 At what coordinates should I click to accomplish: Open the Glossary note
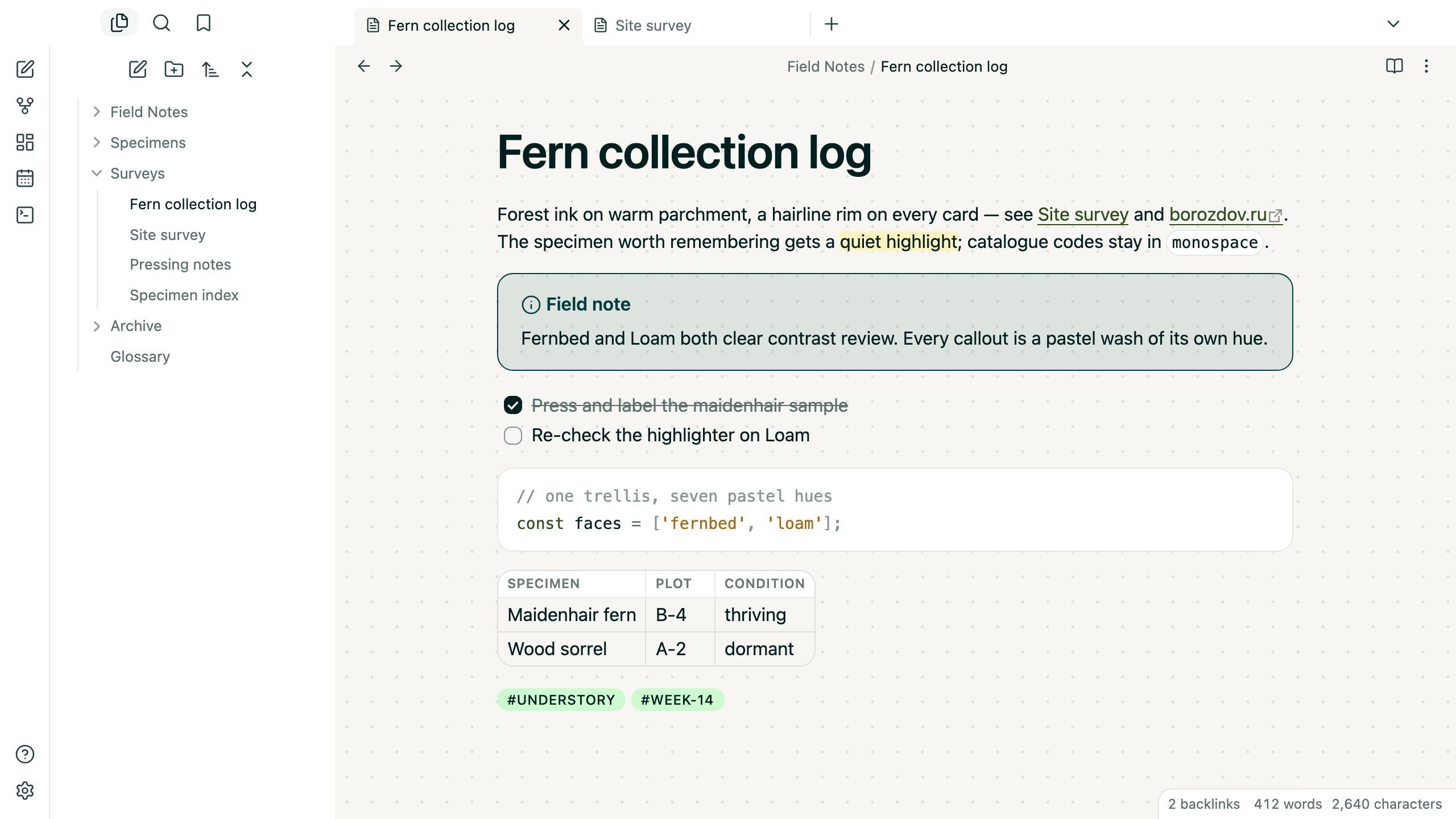tap(140, 357)
